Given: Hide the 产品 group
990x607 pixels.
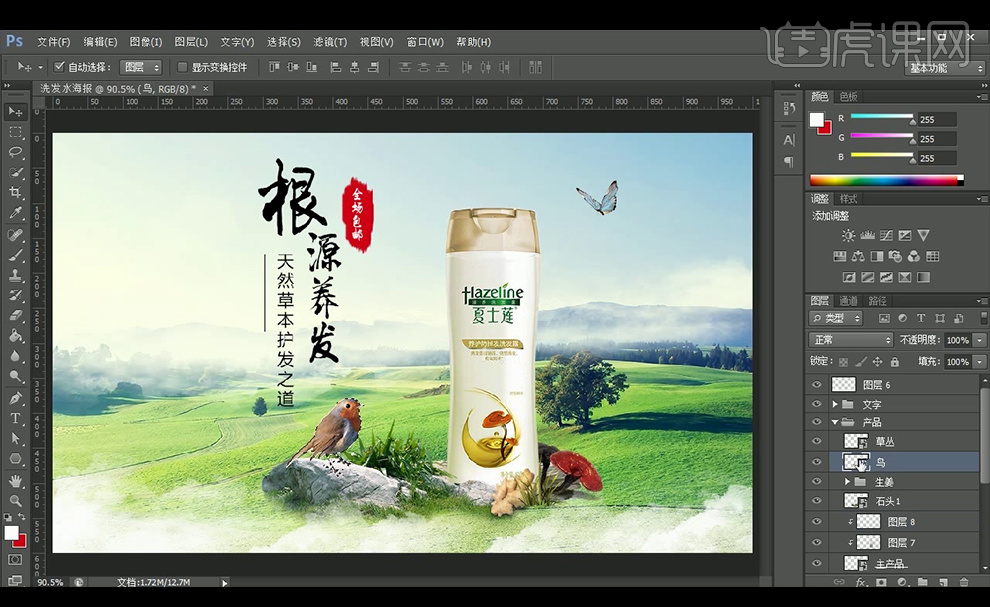Looking at the screenshot, I should [816, 422].
